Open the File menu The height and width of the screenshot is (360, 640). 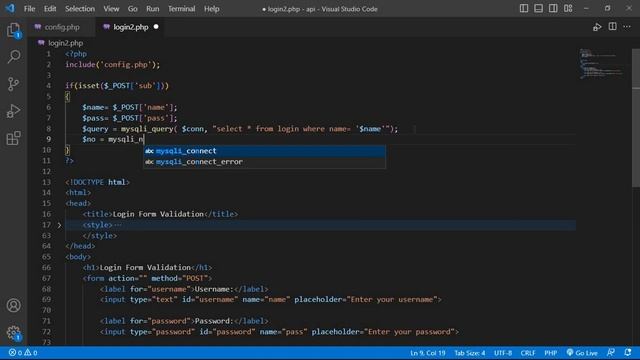point(29,9)
